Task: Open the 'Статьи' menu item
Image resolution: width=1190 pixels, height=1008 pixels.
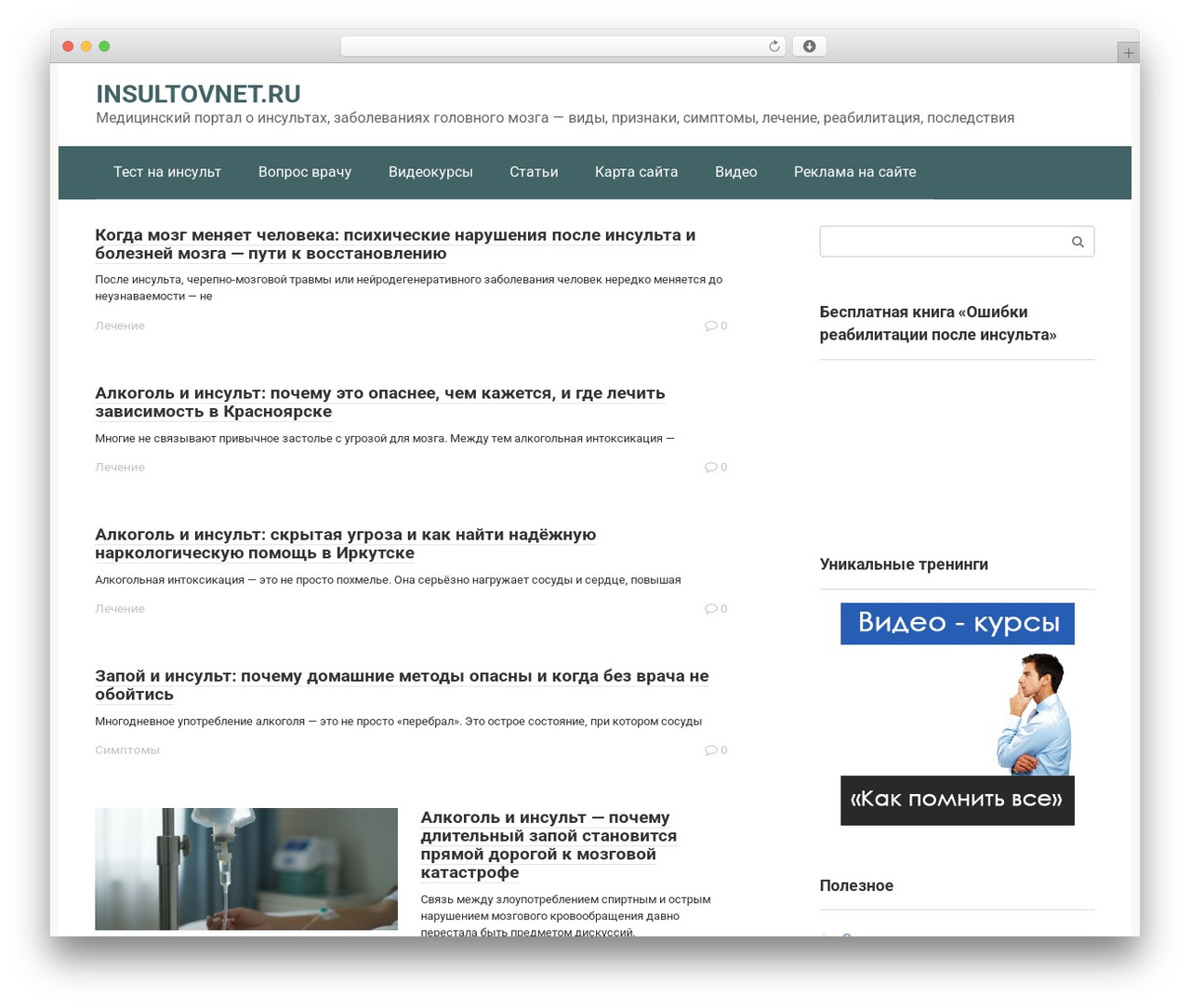Action: click(x=534, y=172)
